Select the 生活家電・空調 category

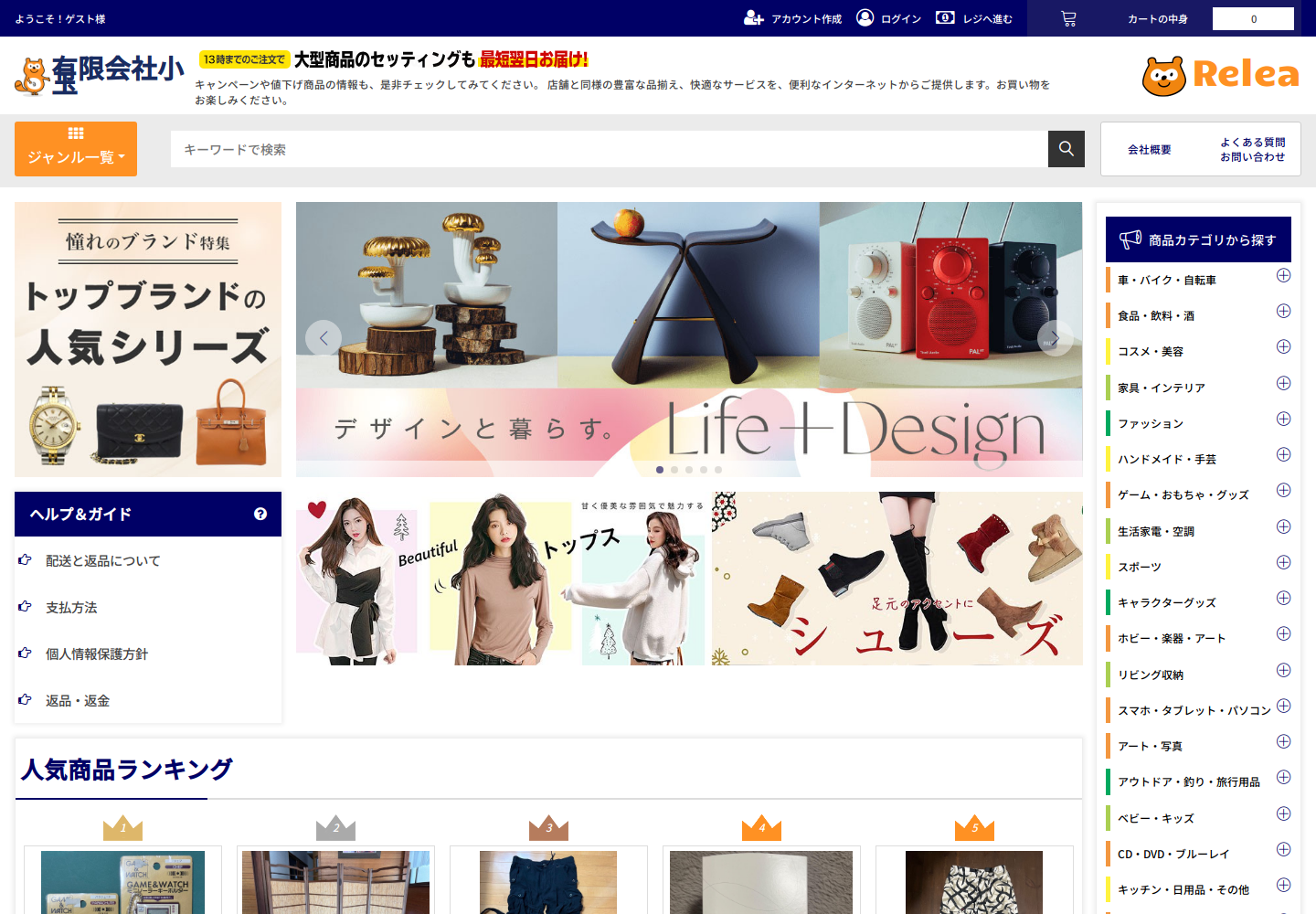(x=1156, y=531)
